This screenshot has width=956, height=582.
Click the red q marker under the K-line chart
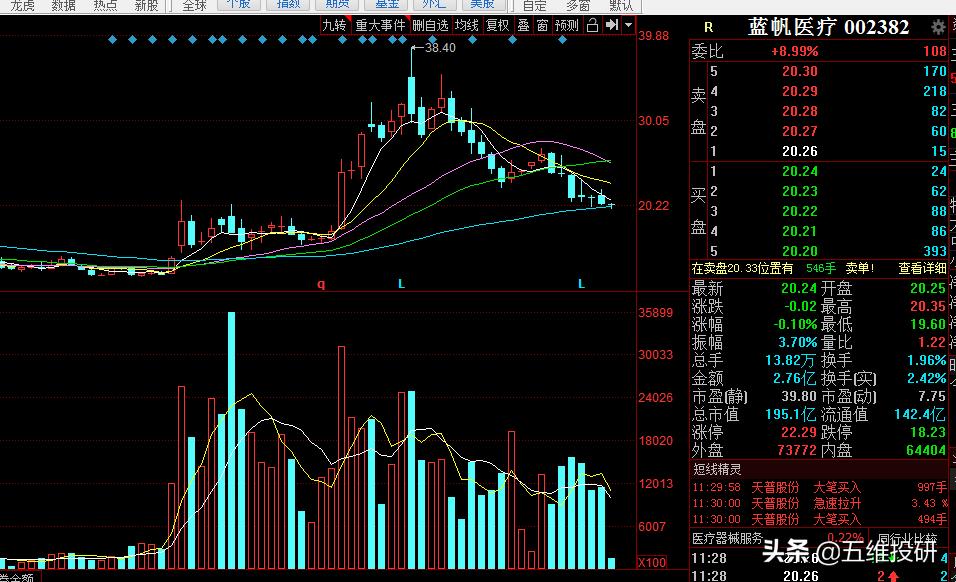[321, 284]
